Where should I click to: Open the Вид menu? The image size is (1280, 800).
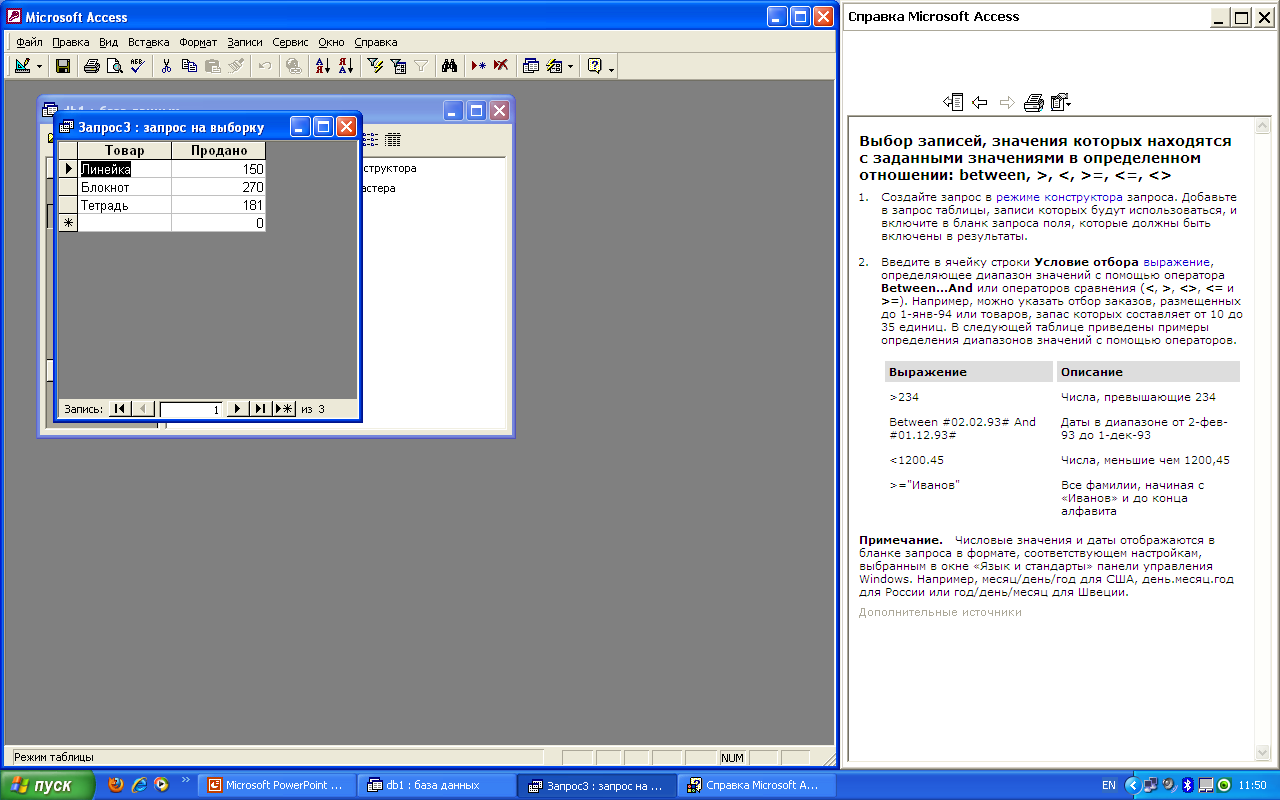coord(109,42)
